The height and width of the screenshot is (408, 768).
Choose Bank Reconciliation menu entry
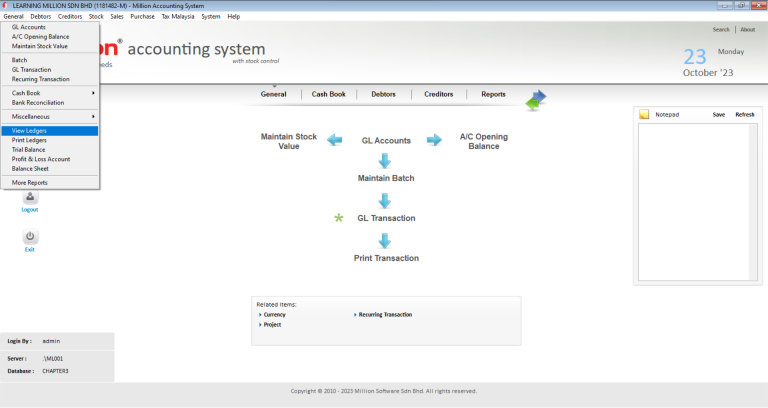click(x=50, y=103)
